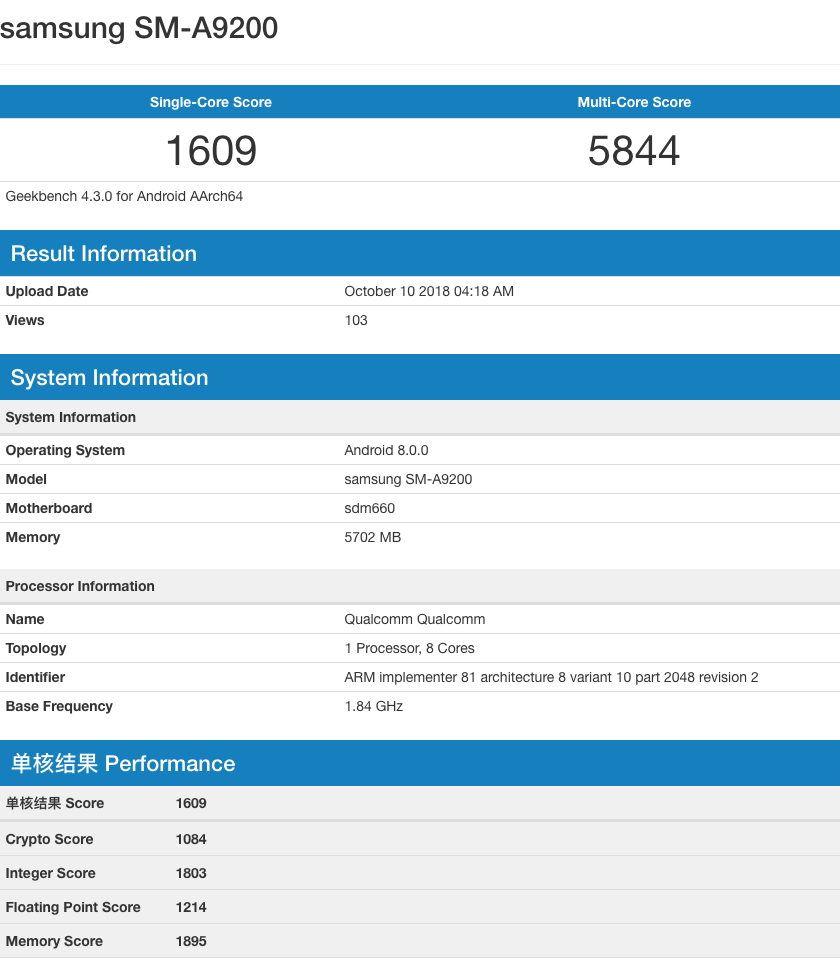
Task: Click the Qualcomm Qualcomm processor name
Action: tap(414, 619)
